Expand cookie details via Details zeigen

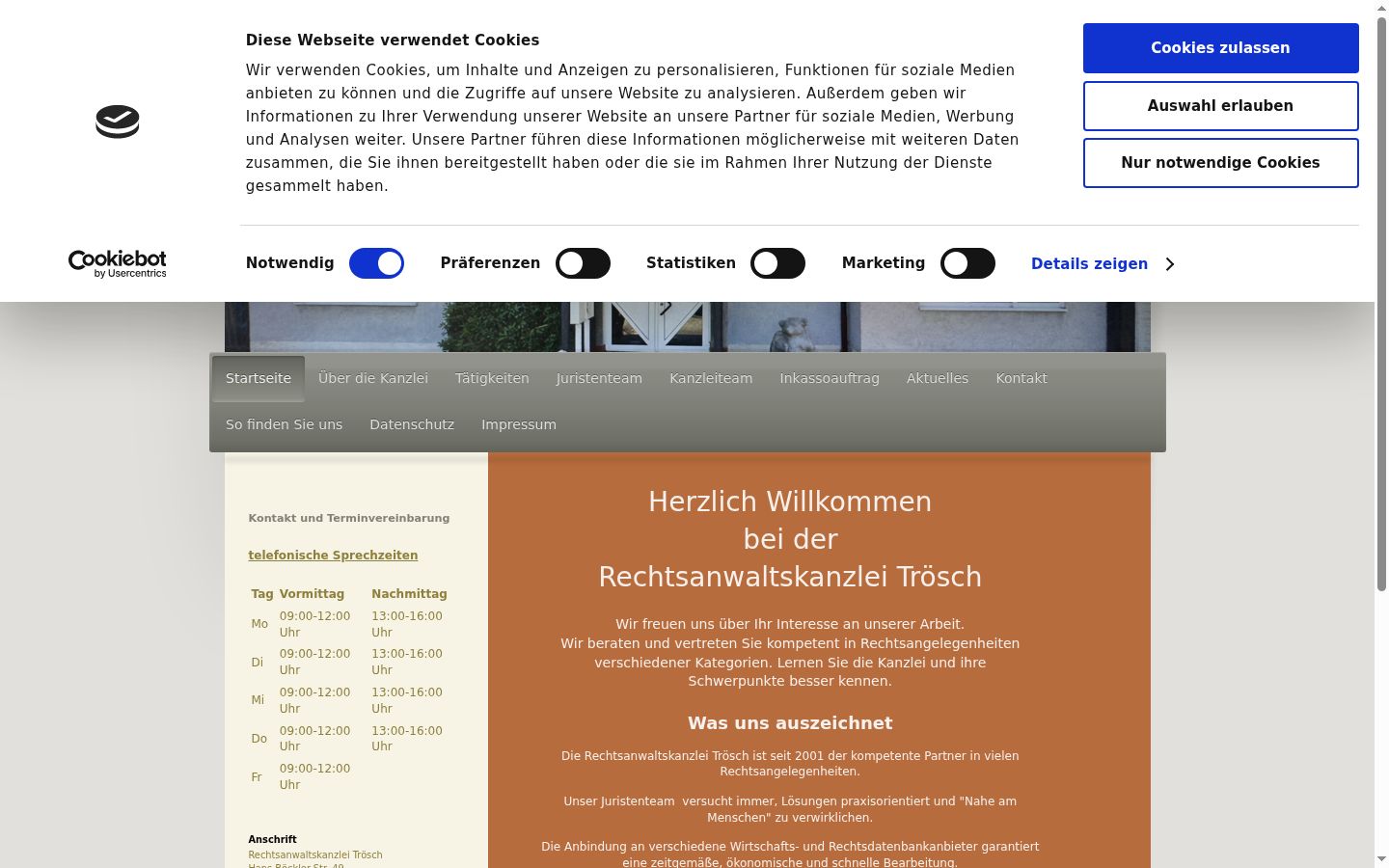pos(1089,264)
